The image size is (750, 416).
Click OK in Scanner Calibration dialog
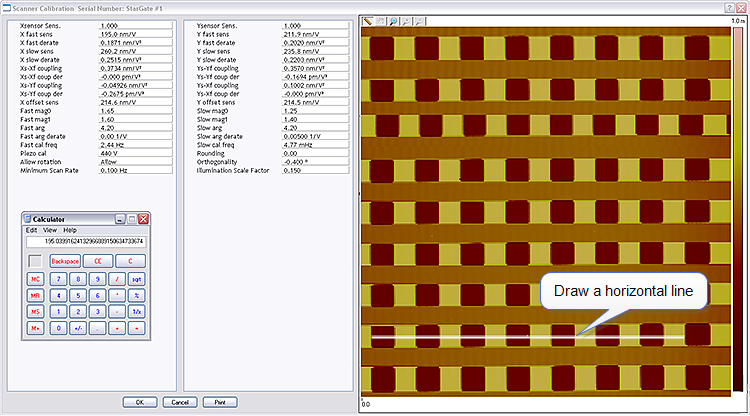(140, 402)
